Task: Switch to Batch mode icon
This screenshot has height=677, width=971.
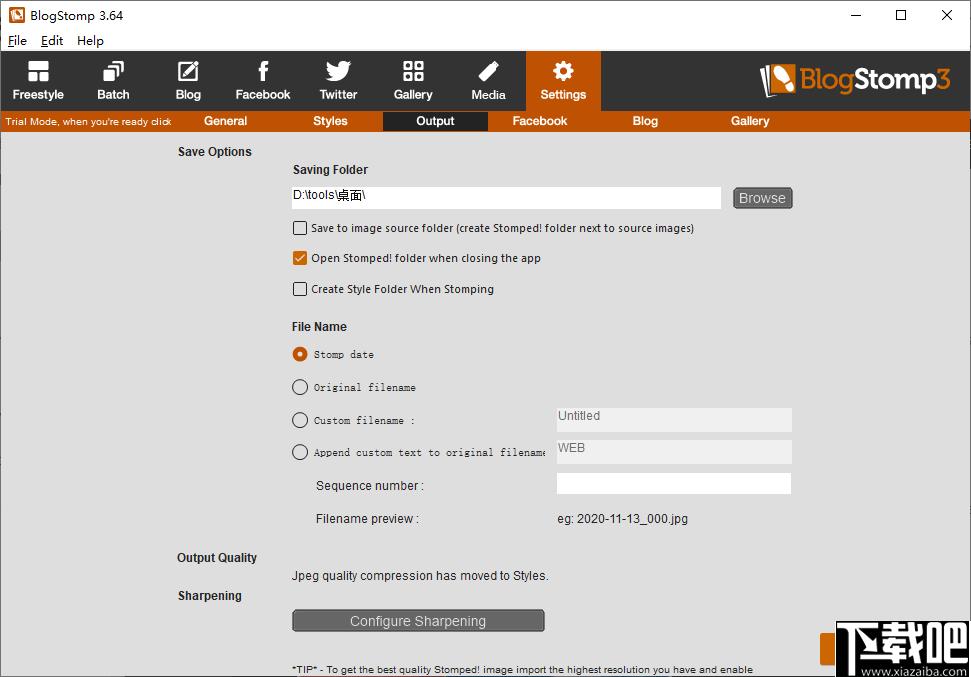Action: [x=113, y=71]
